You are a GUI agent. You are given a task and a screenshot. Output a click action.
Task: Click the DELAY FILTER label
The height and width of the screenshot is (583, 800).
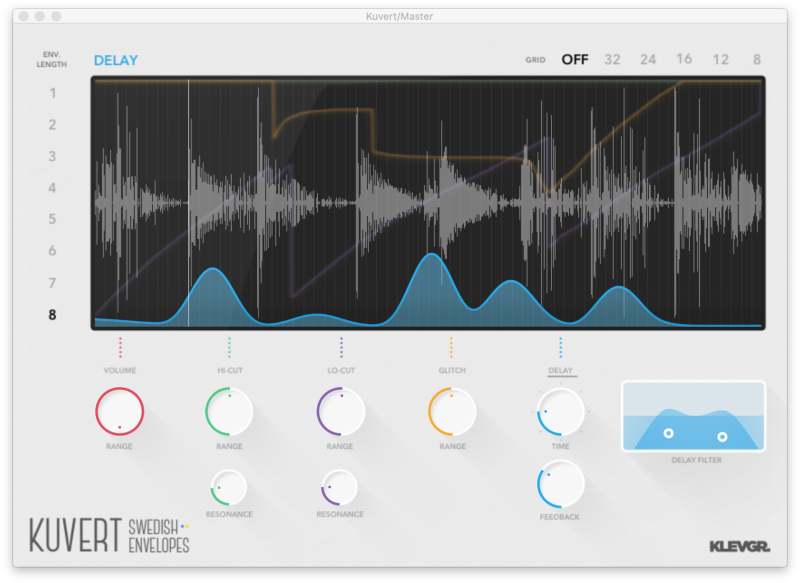[696, 460]
